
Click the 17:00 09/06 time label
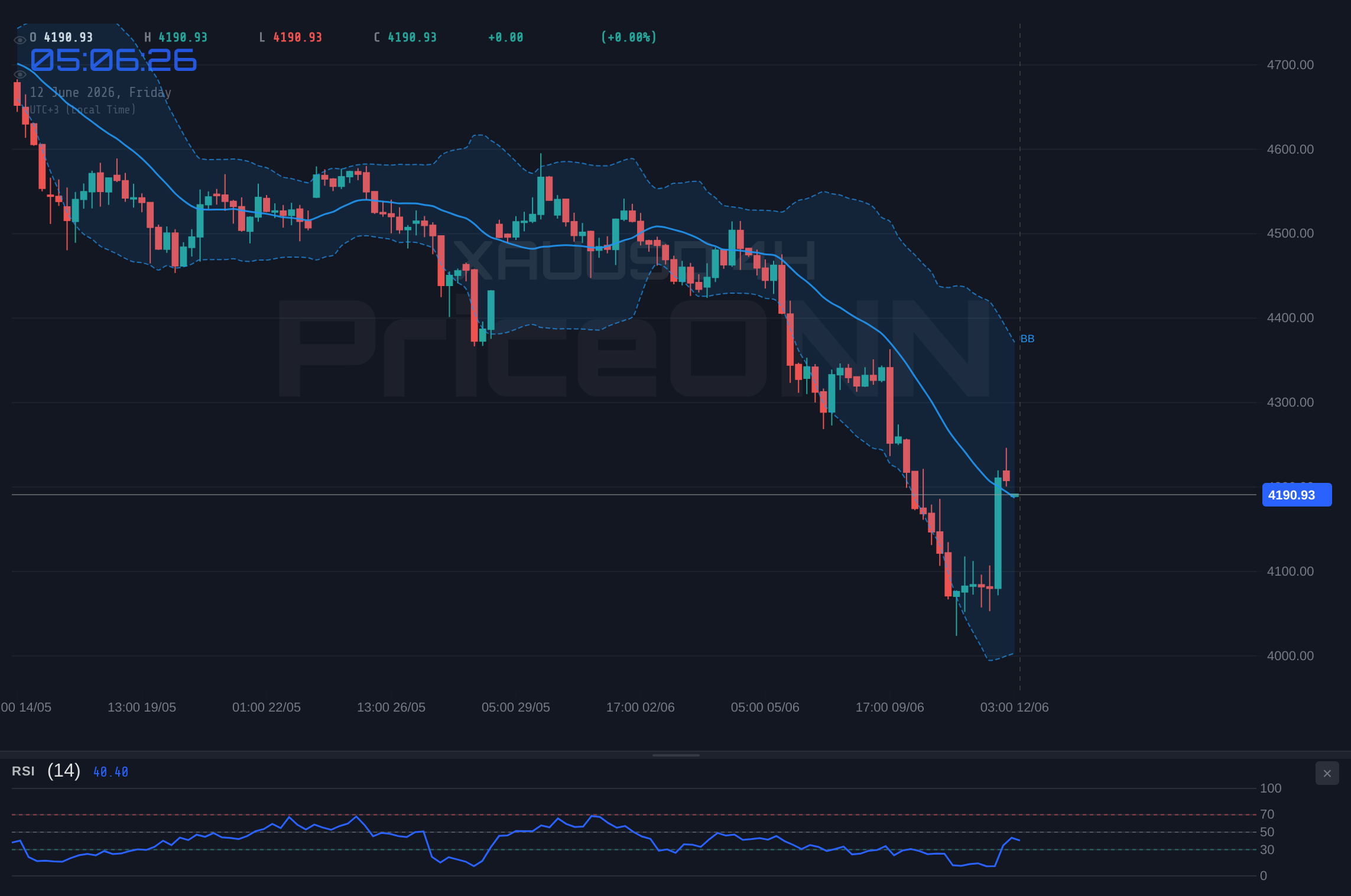point(890,707)
